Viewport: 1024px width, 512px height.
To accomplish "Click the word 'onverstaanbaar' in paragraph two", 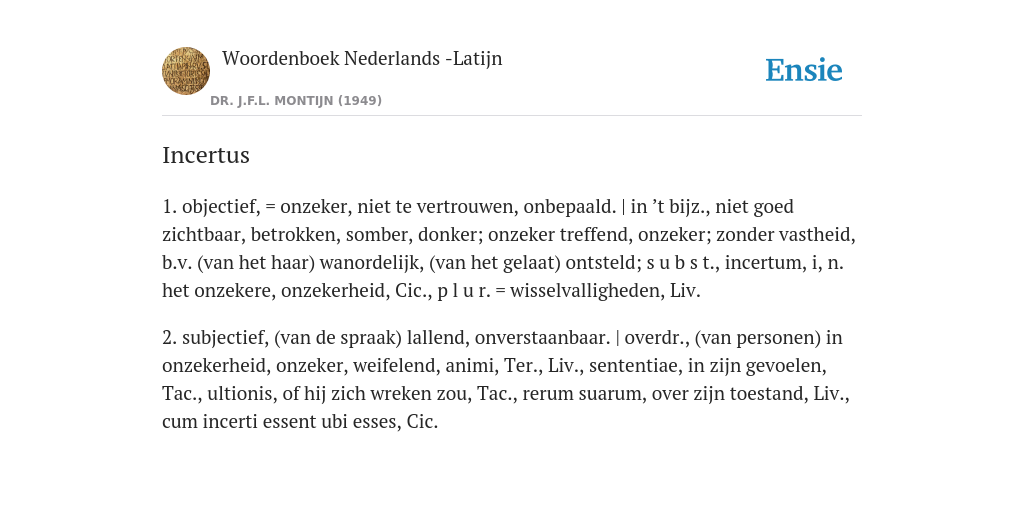I will click(539, 338).
